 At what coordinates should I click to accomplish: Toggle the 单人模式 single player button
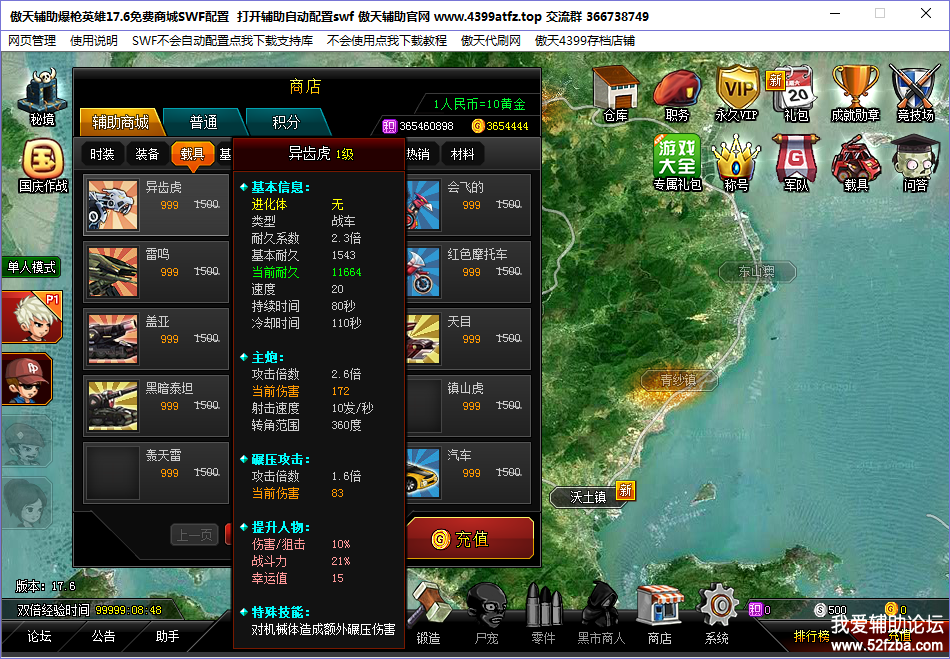coord(32,267)
